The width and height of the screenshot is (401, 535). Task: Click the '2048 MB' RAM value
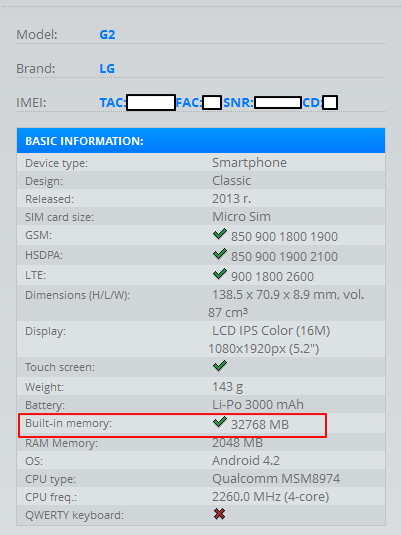pos(238,443)
